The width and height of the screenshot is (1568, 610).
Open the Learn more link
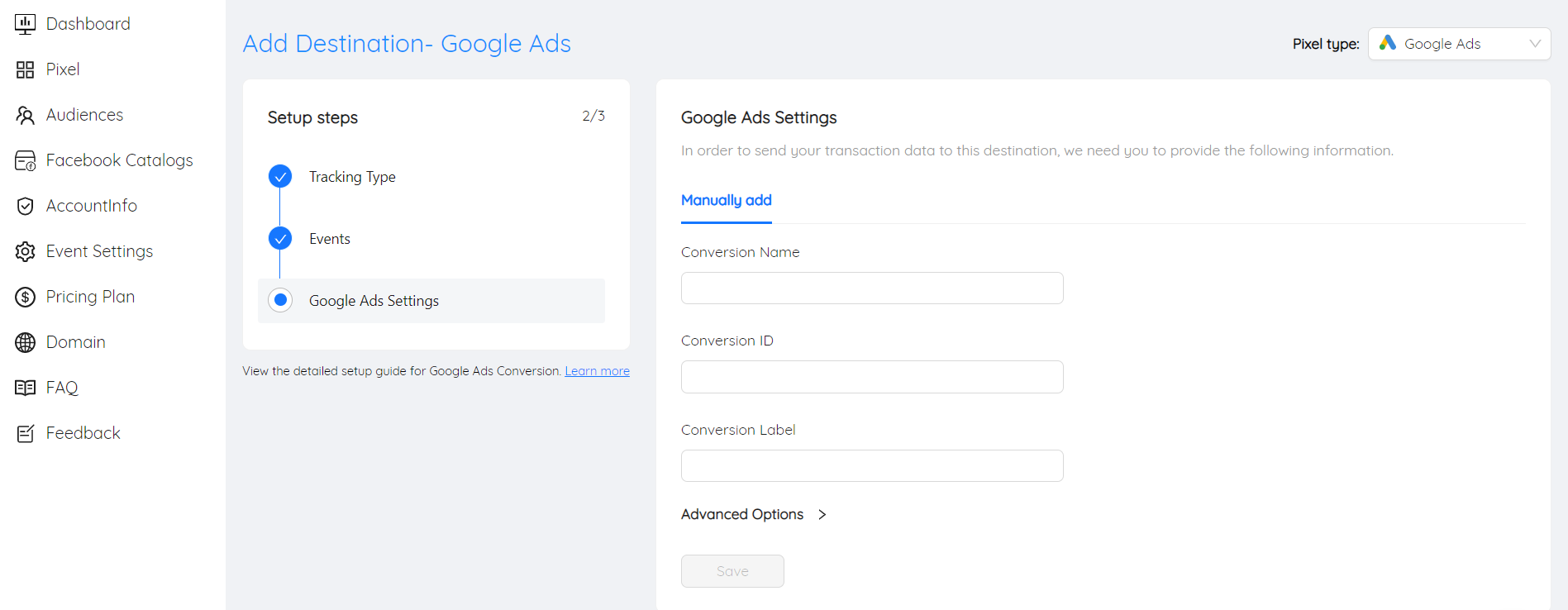tap(597, 371)
